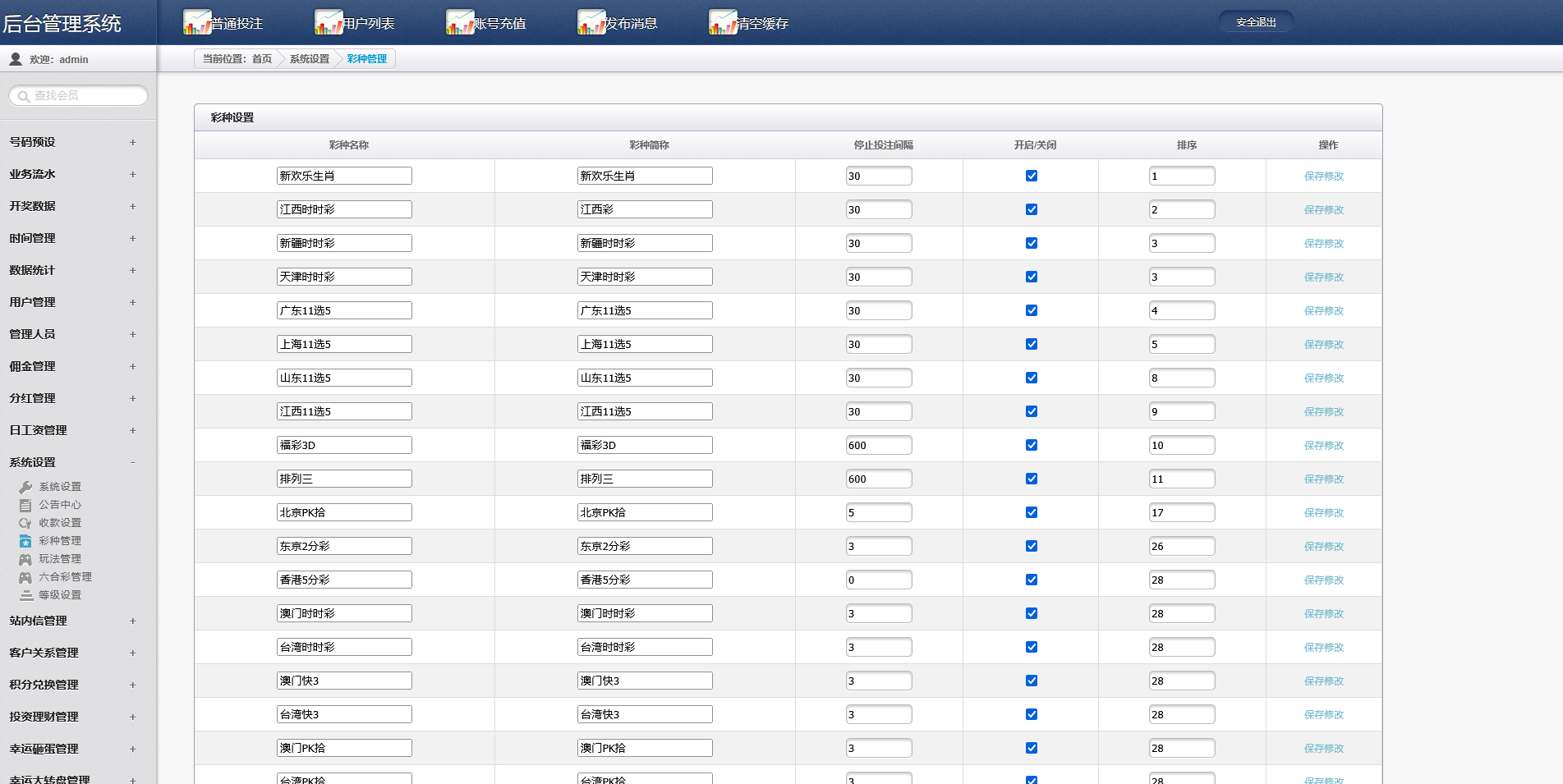
Task: Toggle the 新疆时时彩 enabled checkbox
Action: coord(1032,243)
